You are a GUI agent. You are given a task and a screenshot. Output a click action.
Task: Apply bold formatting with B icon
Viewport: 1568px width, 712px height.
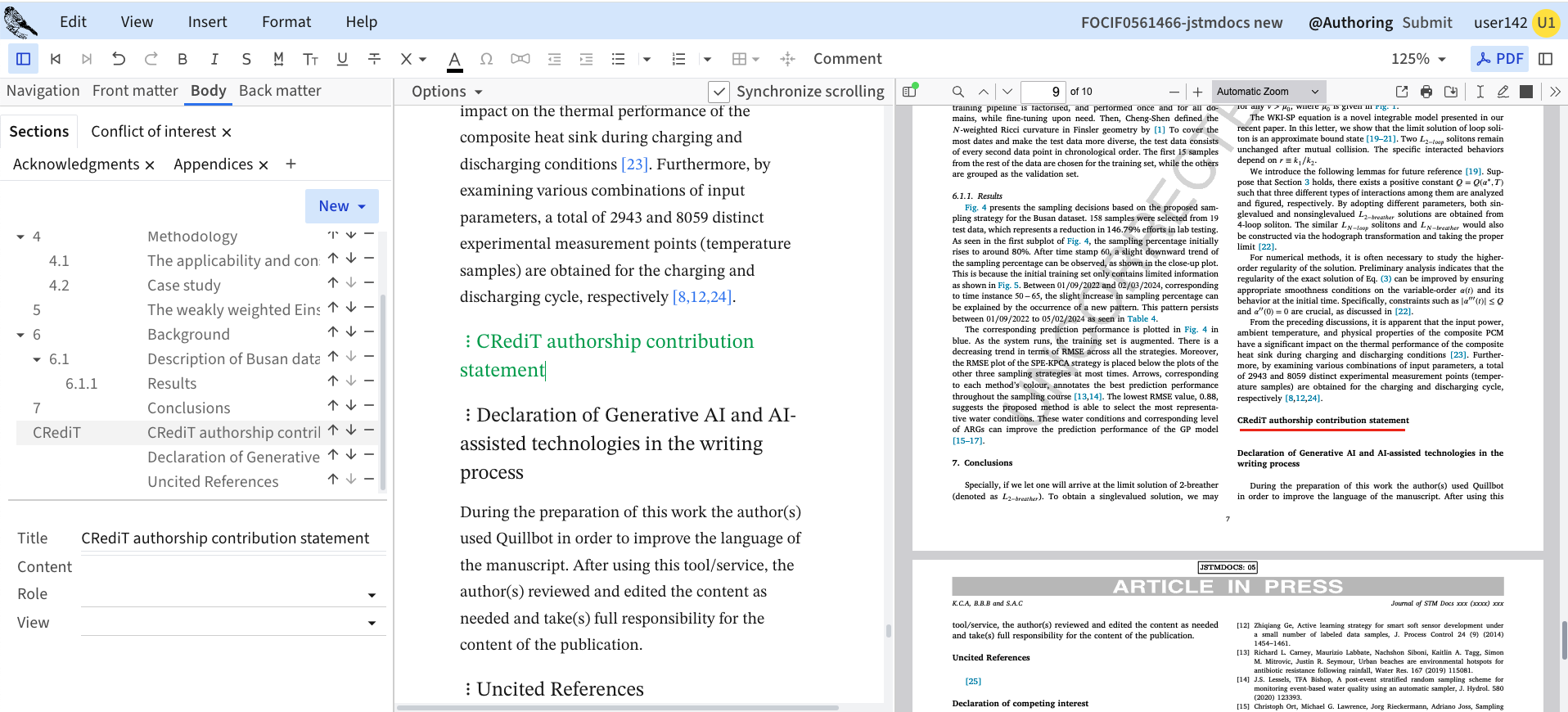(182, 59)
